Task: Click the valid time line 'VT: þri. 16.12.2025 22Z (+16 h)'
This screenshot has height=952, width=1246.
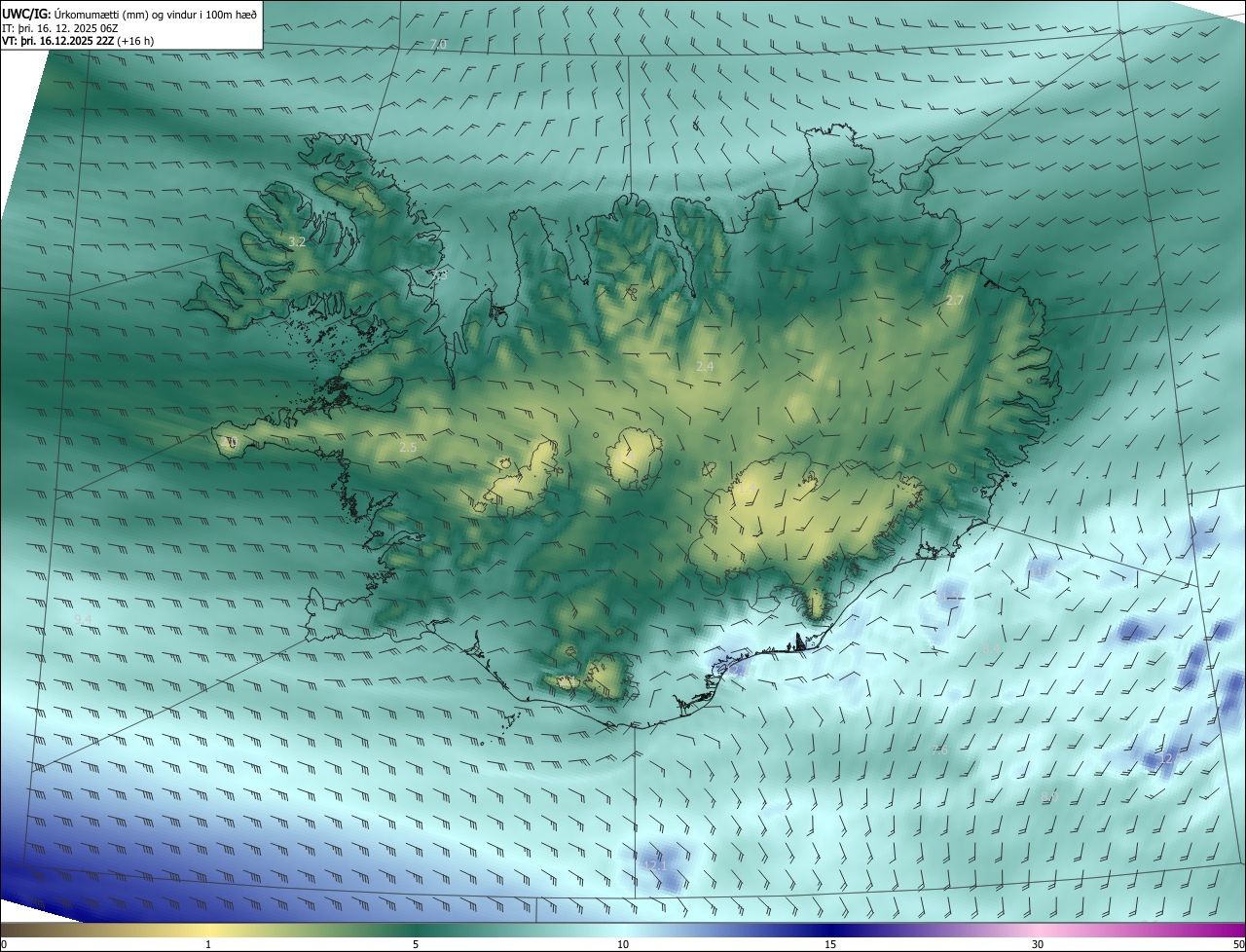Action: 78,41
